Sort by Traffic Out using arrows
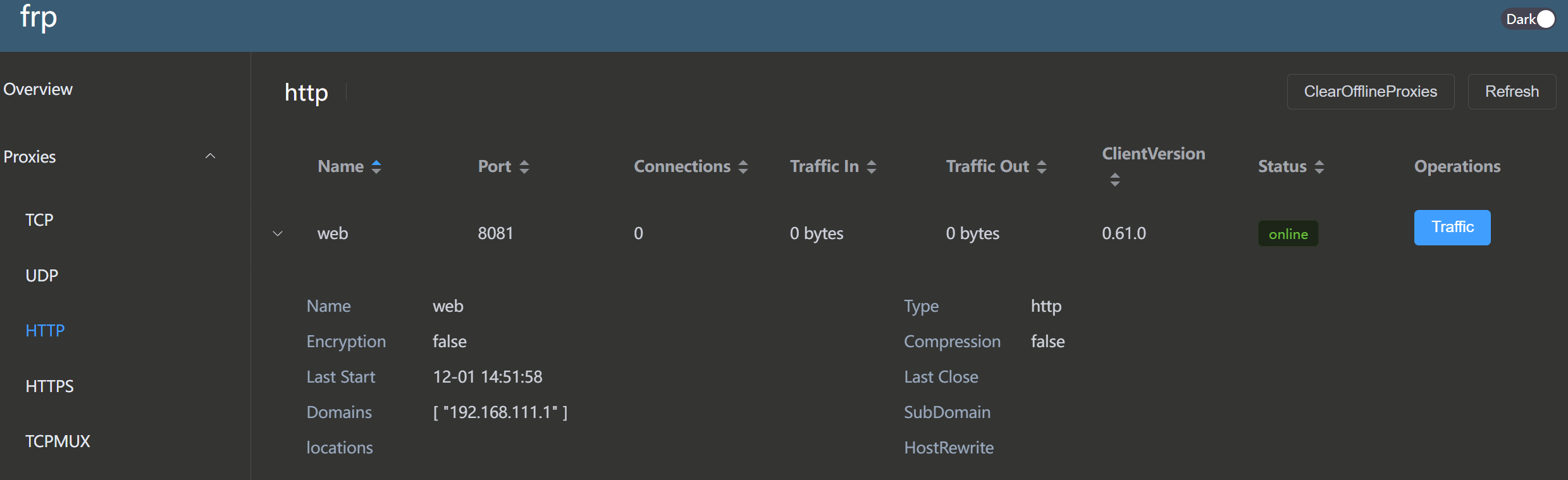 click(1042, 167)
